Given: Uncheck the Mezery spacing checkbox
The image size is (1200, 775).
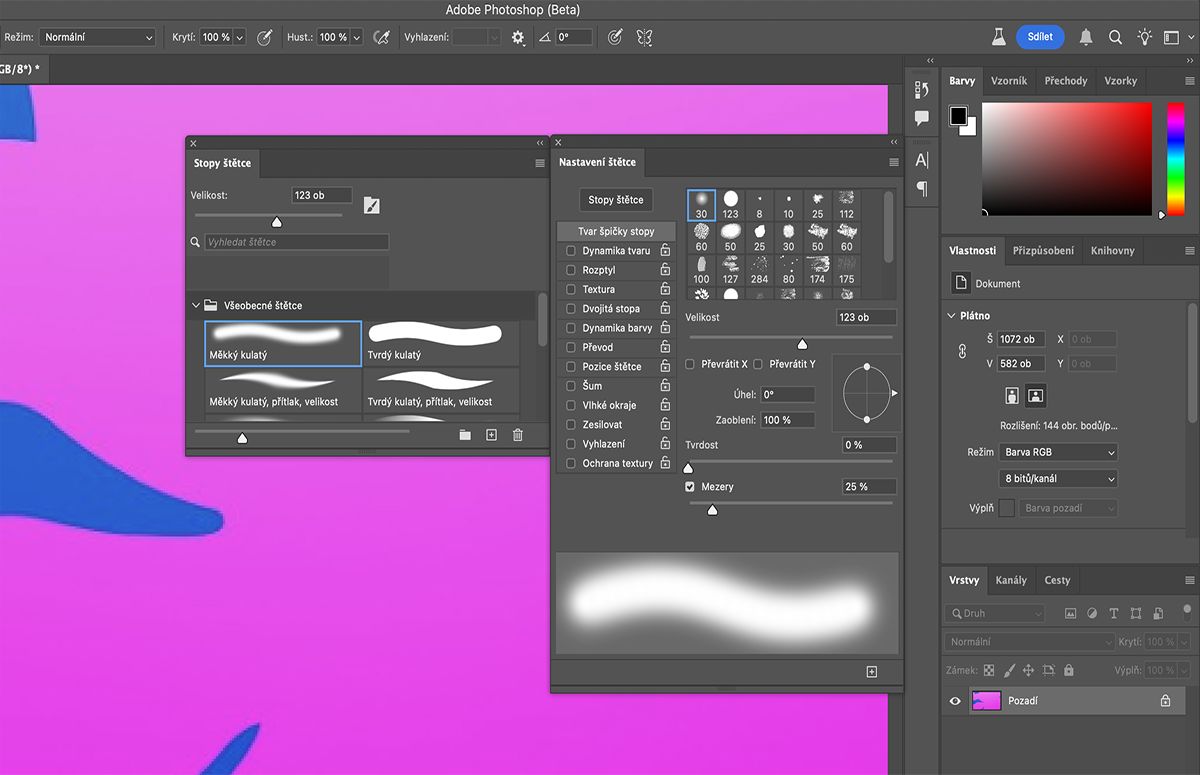Looking at the screenshot, I should click(x=690, y=487).
